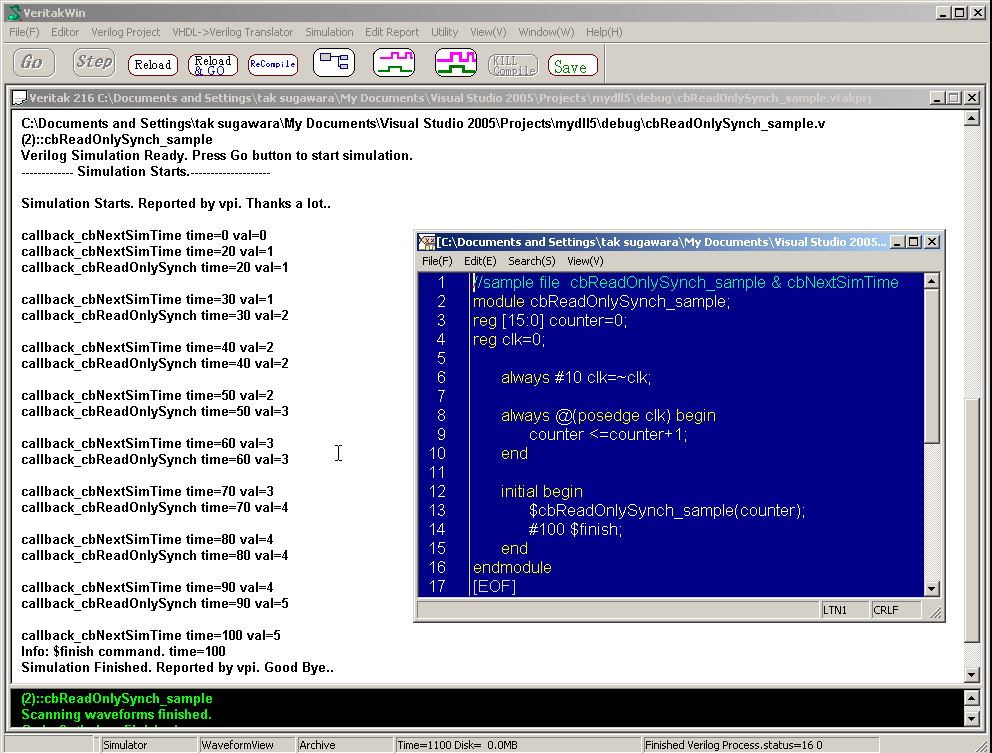
Task: Click the log window scrollbar up arrow
Action: click(972, 118)
